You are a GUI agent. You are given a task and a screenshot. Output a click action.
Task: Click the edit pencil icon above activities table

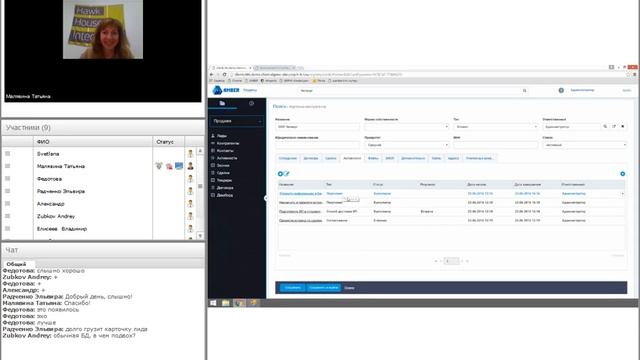click(287, 174)
